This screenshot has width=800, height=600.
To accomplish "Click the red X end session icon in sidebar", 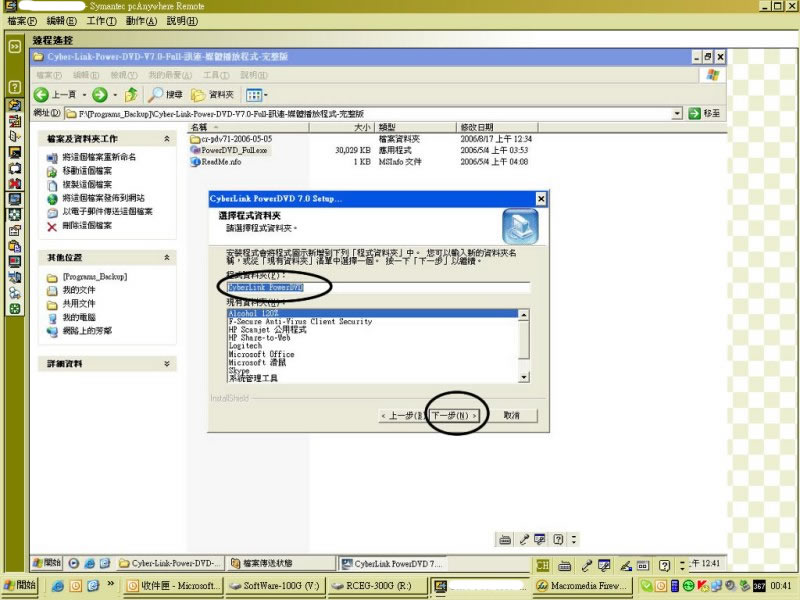I will (15, 184).
